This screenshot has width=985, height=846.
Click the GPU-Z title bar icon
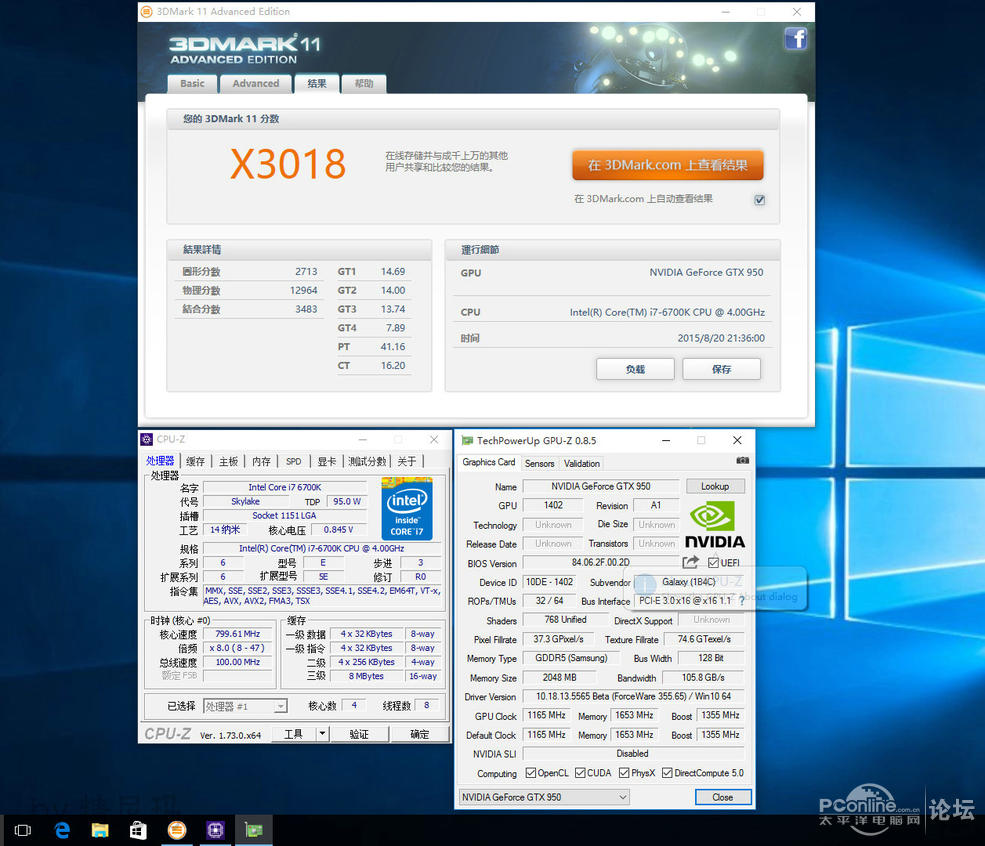[x=467, y=440]
